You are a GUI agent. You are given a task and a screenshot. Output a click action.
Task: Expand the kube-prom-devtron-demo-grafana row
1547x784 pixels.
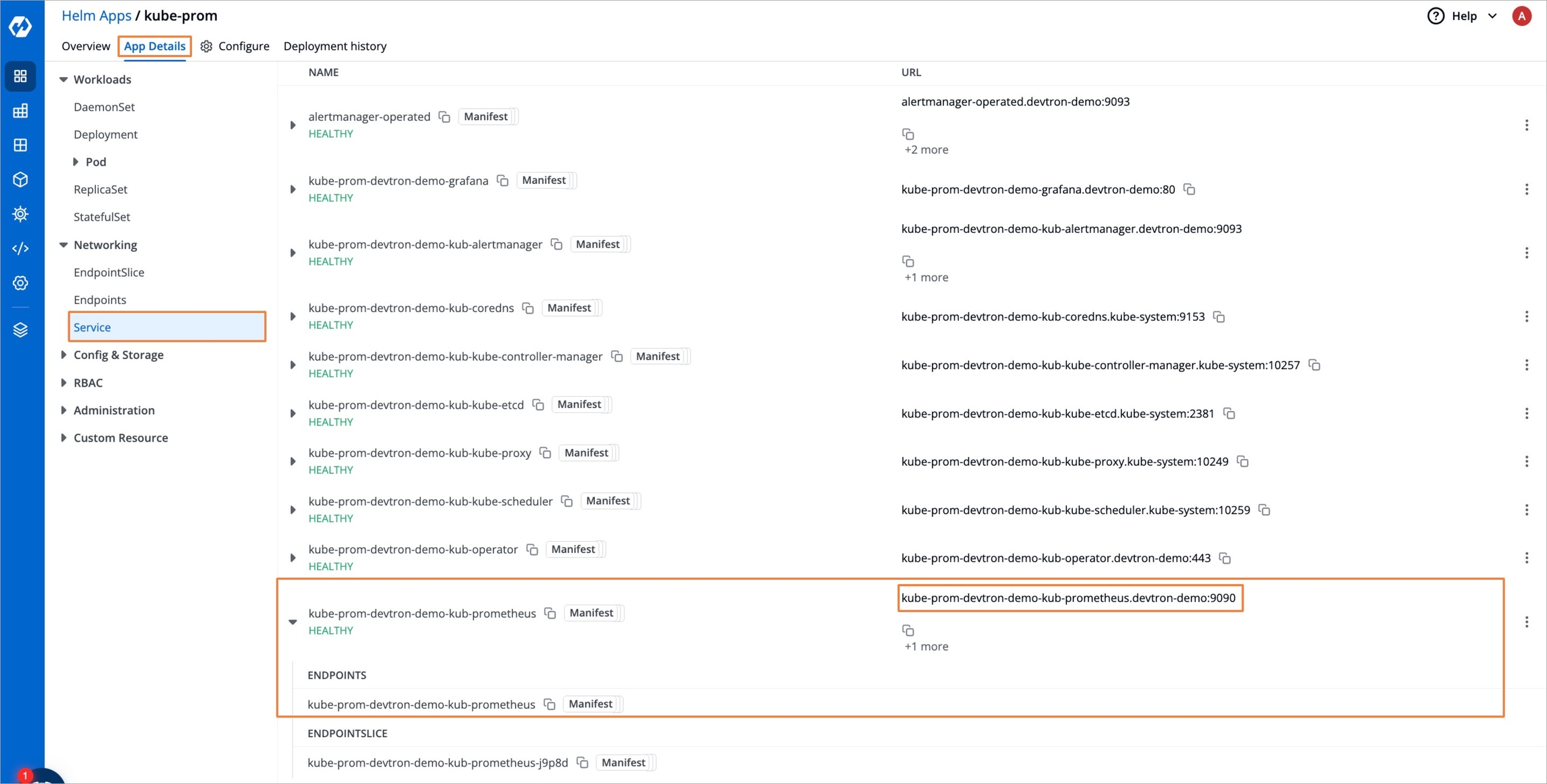[293, 189]
